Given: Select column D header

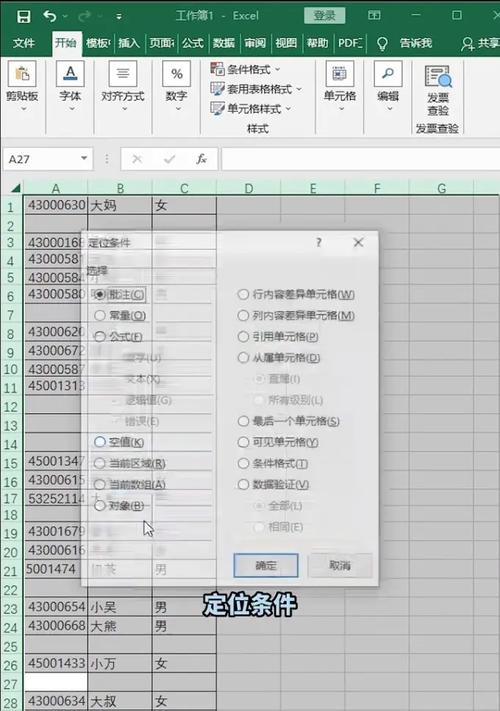Looking at the screenshot, I should 248,188.
